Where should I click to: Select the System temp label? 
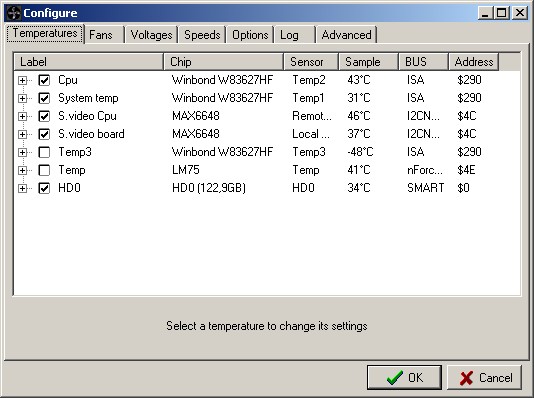88,98
